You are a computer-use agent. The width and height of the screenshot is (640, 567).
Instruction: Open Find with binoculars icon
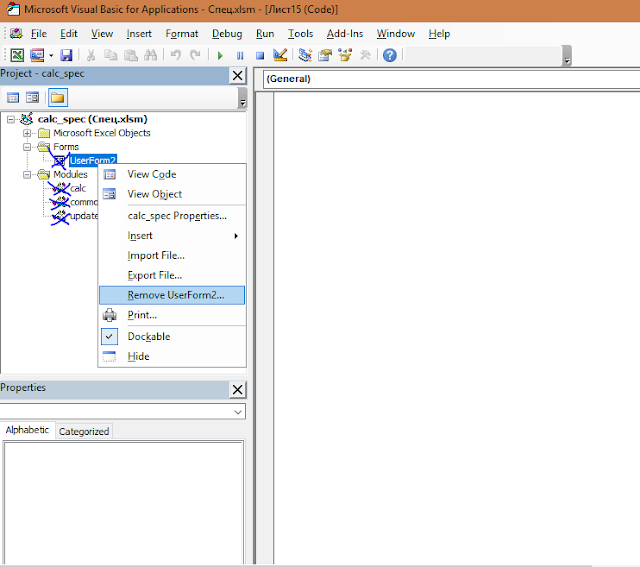(x=151, y=55)
